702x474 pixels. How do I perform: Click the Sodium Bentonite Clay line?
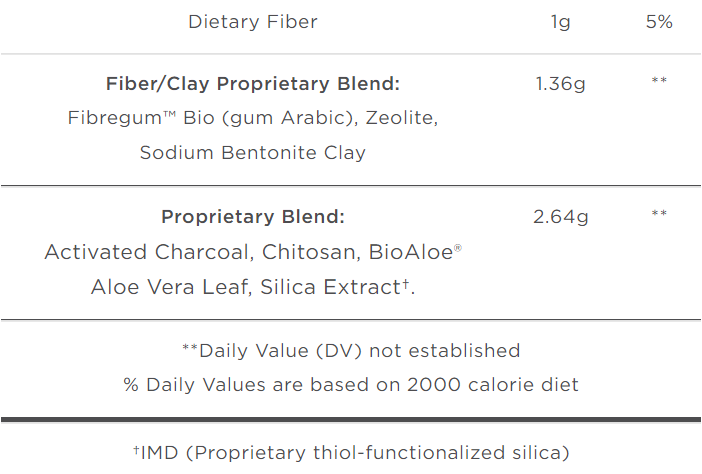point(252,153)
